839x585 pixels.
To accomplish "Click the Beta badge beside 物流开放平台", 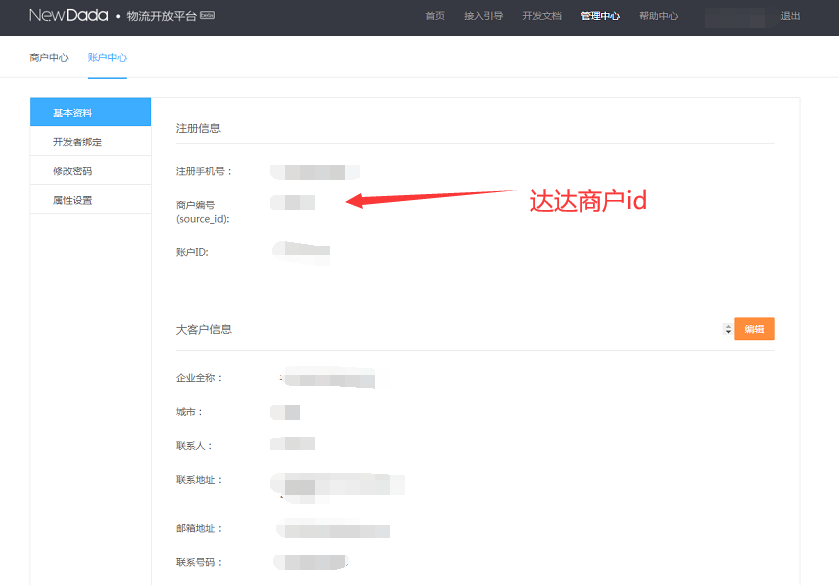I will 207,16.
